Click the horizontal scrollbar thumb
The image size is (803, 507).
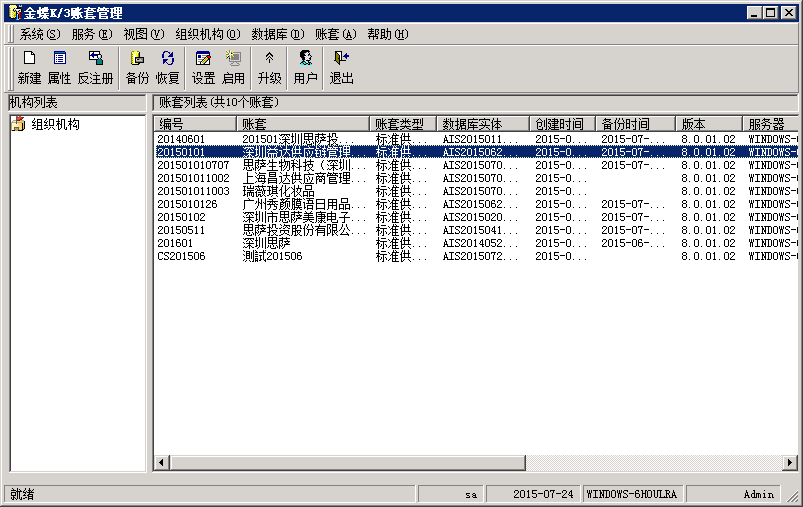[x=348, y=463]
